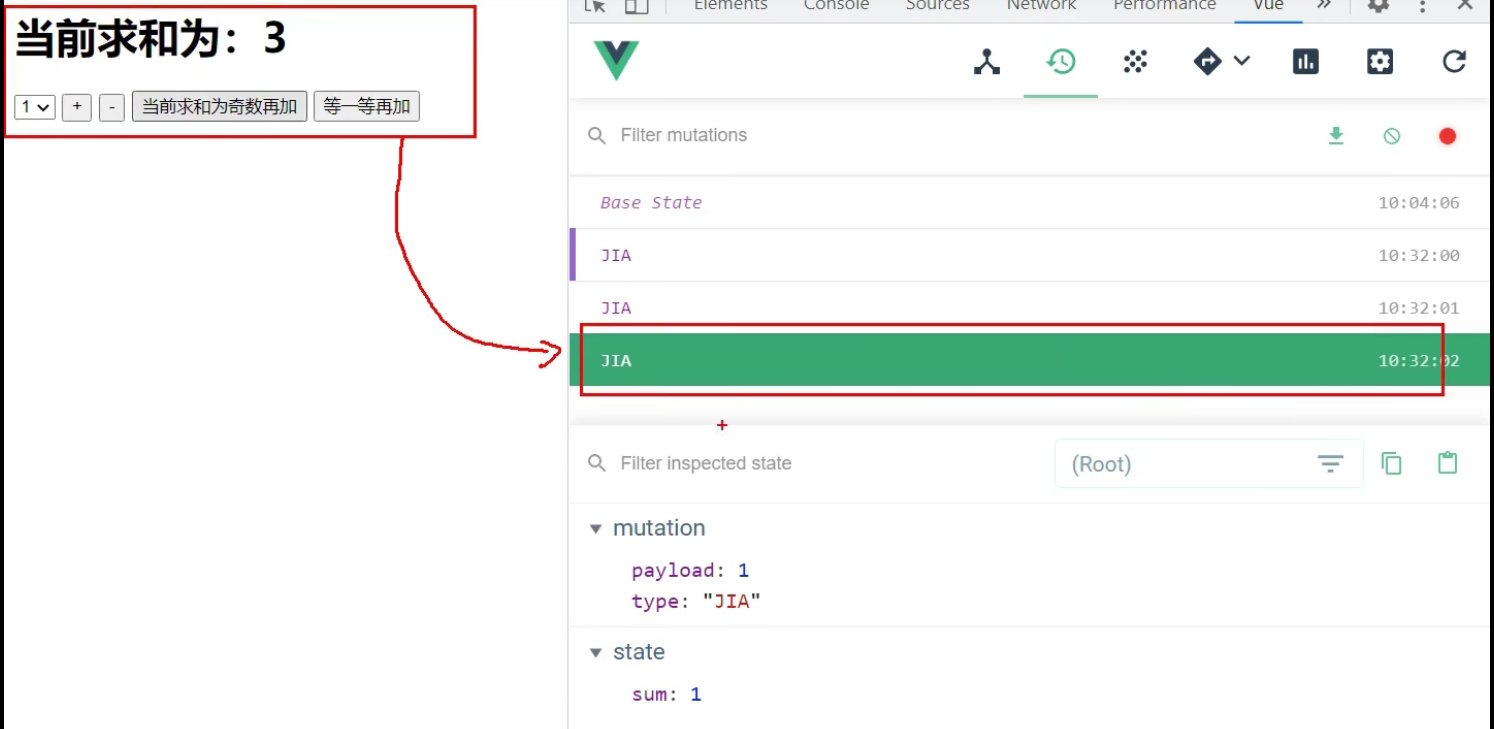Image resolution: width=1494 pixels, height=729 pixels.
Task: Click the devtools refresh icon
Action: tap(1454, 62)
